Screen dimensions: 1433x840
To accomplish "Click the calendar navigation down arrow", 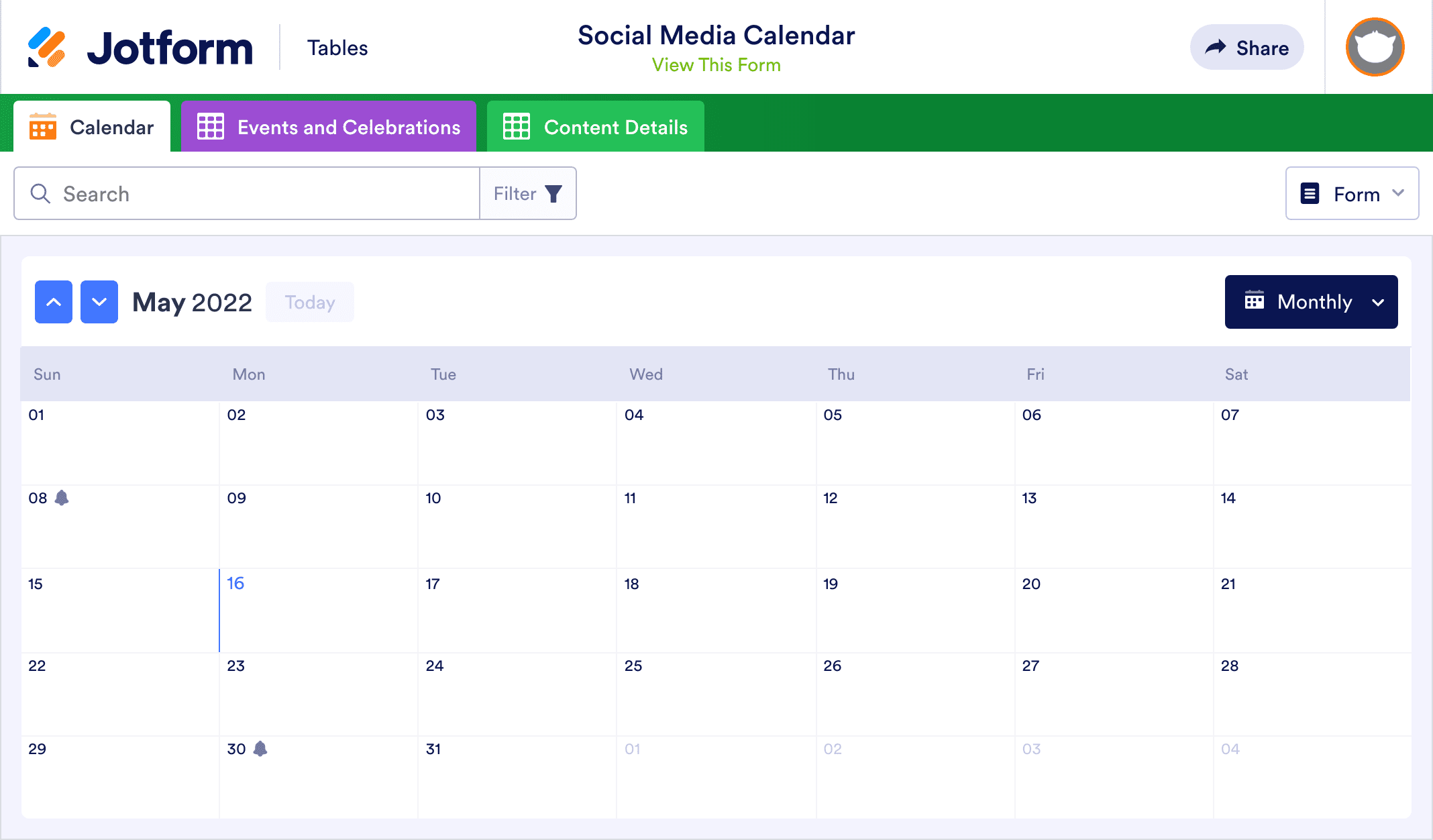I will coord(99,302).
